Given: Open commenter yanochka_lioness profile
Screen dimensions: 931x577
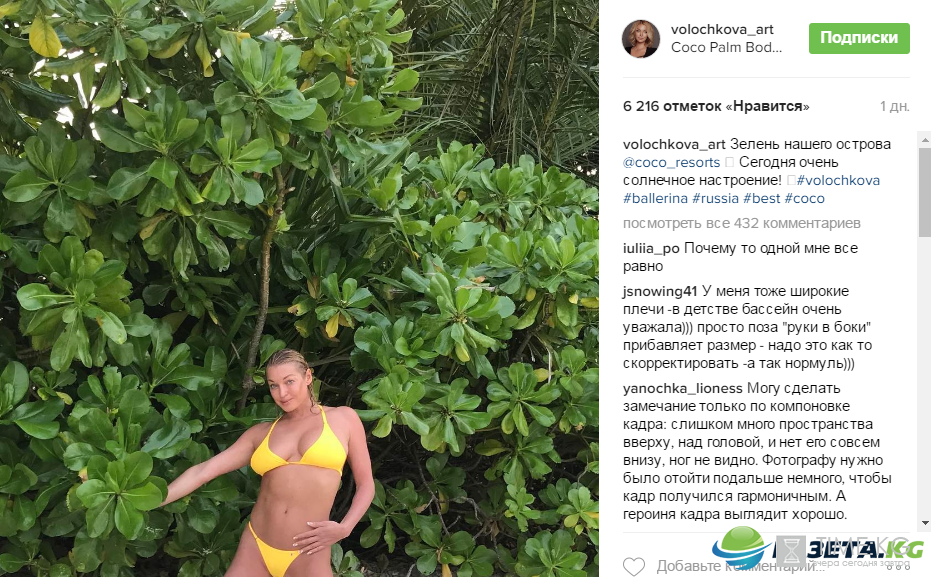Looking at the screenshot, I should click(682, 388).
